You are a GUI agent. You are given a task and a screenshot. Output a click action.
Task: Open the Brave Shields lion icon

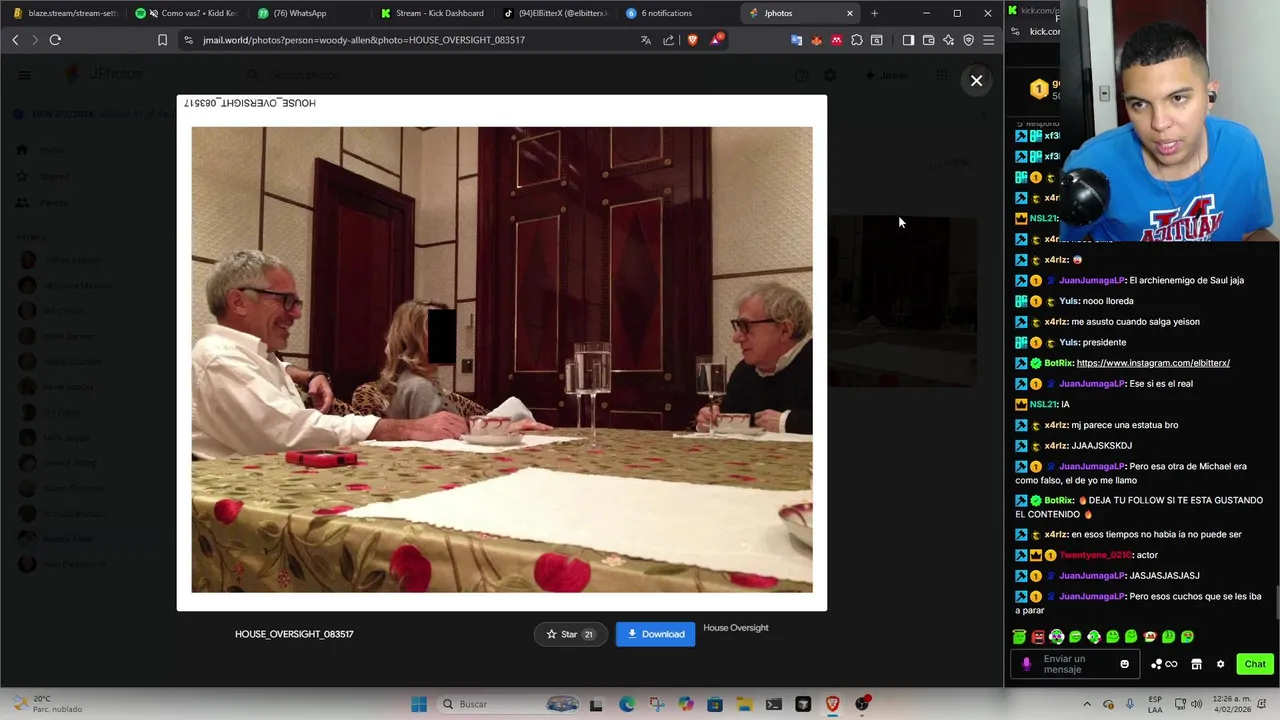pos(692,40)
